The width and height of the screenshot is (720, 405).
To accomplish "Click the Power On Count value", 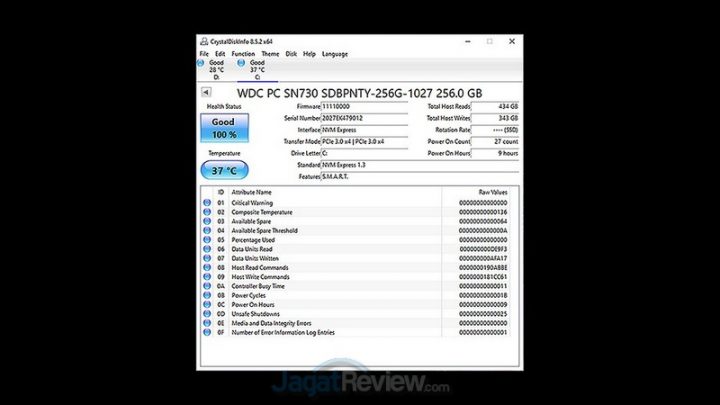I will click(495, 141).
